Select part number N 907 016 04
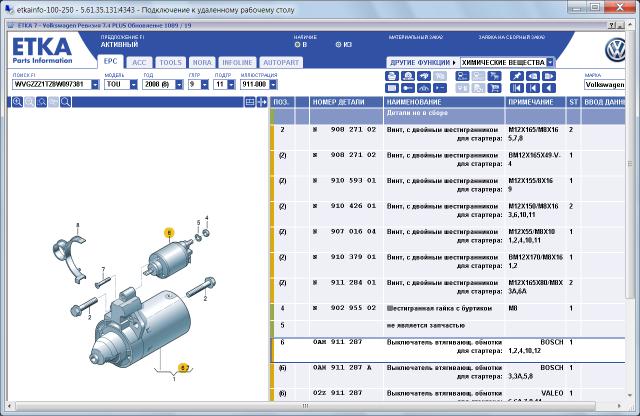640x416 pixels. pyautogui.click(x=344, y=231)
